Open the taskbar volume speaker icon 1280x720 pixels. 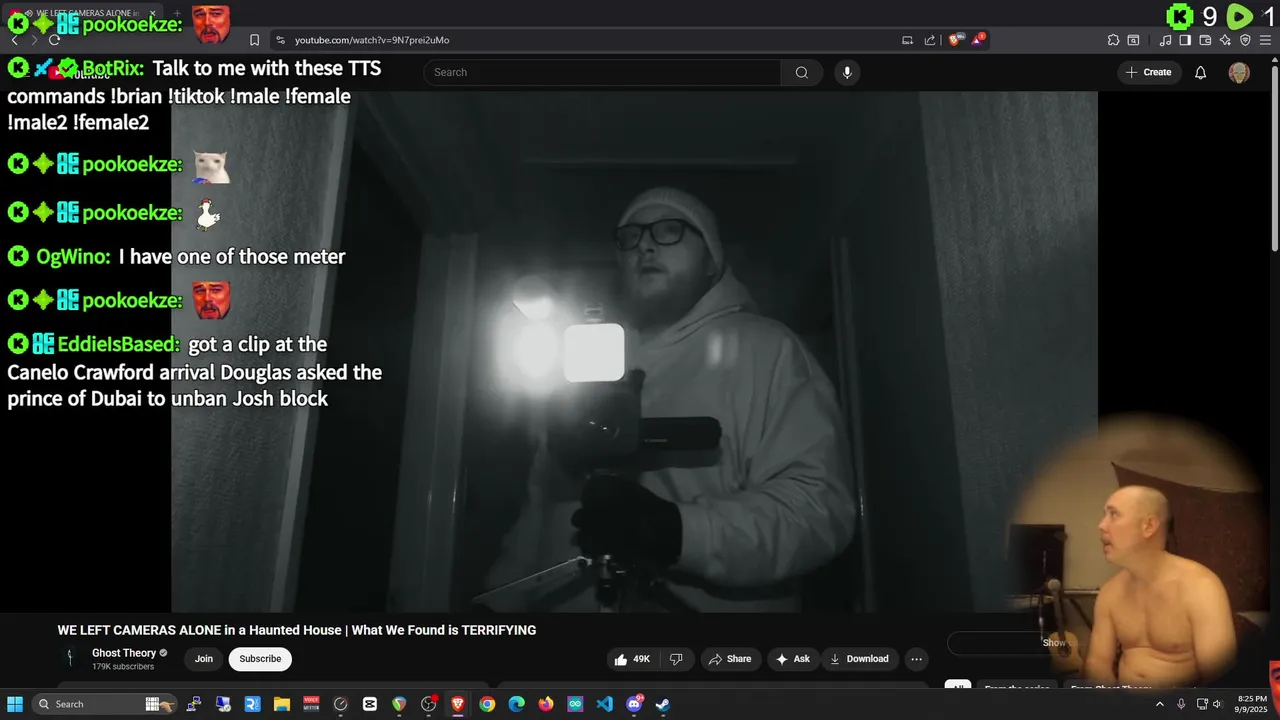click(x=1219, y=704)
